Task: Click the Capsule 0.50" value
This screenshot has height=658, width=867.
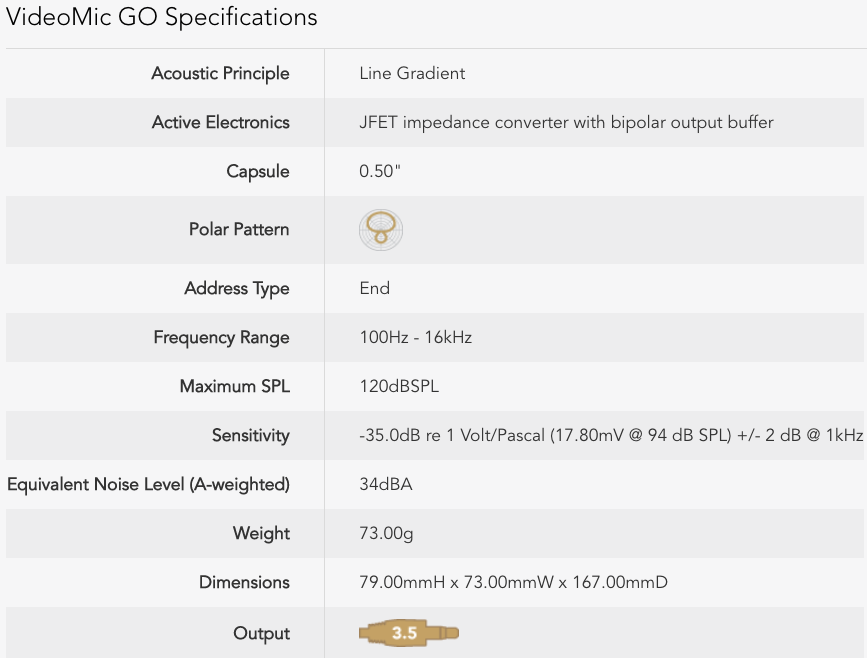Action: (379, 171)
